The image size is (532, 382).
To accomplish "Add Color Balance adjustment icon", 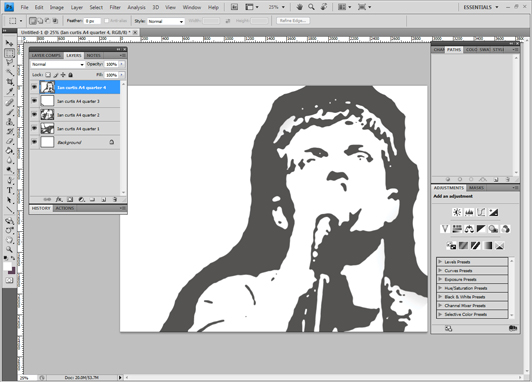I will tap(469, 229).
